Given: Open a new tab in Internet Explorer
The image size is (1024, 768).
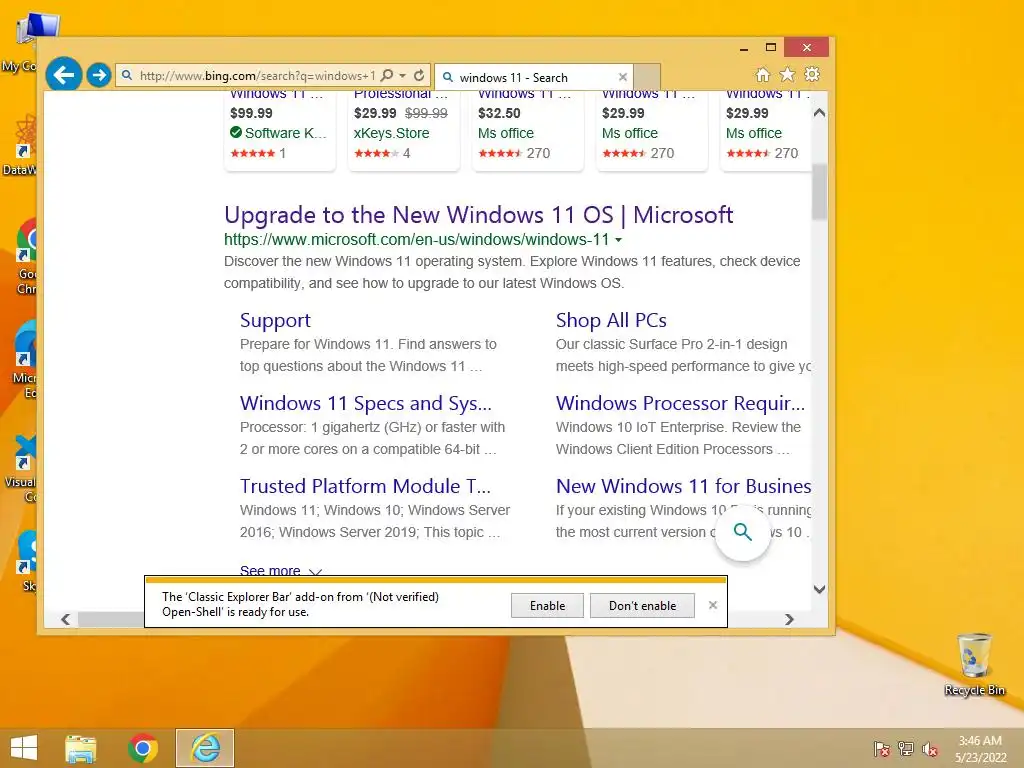Looking at the screenshot, I should [647, 77].
